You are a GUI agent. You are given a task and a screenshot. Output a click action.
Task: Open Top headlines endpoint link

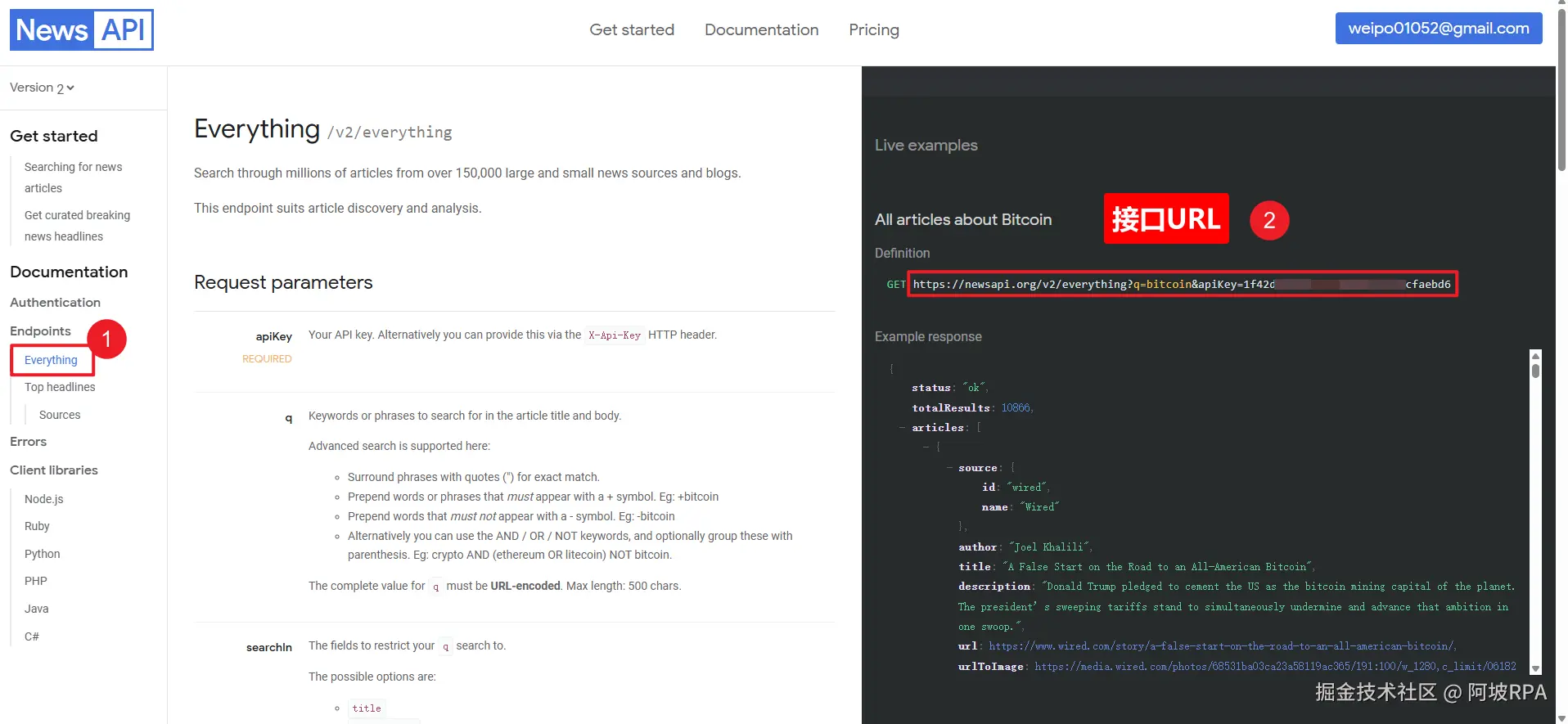(x=60, y=387)
